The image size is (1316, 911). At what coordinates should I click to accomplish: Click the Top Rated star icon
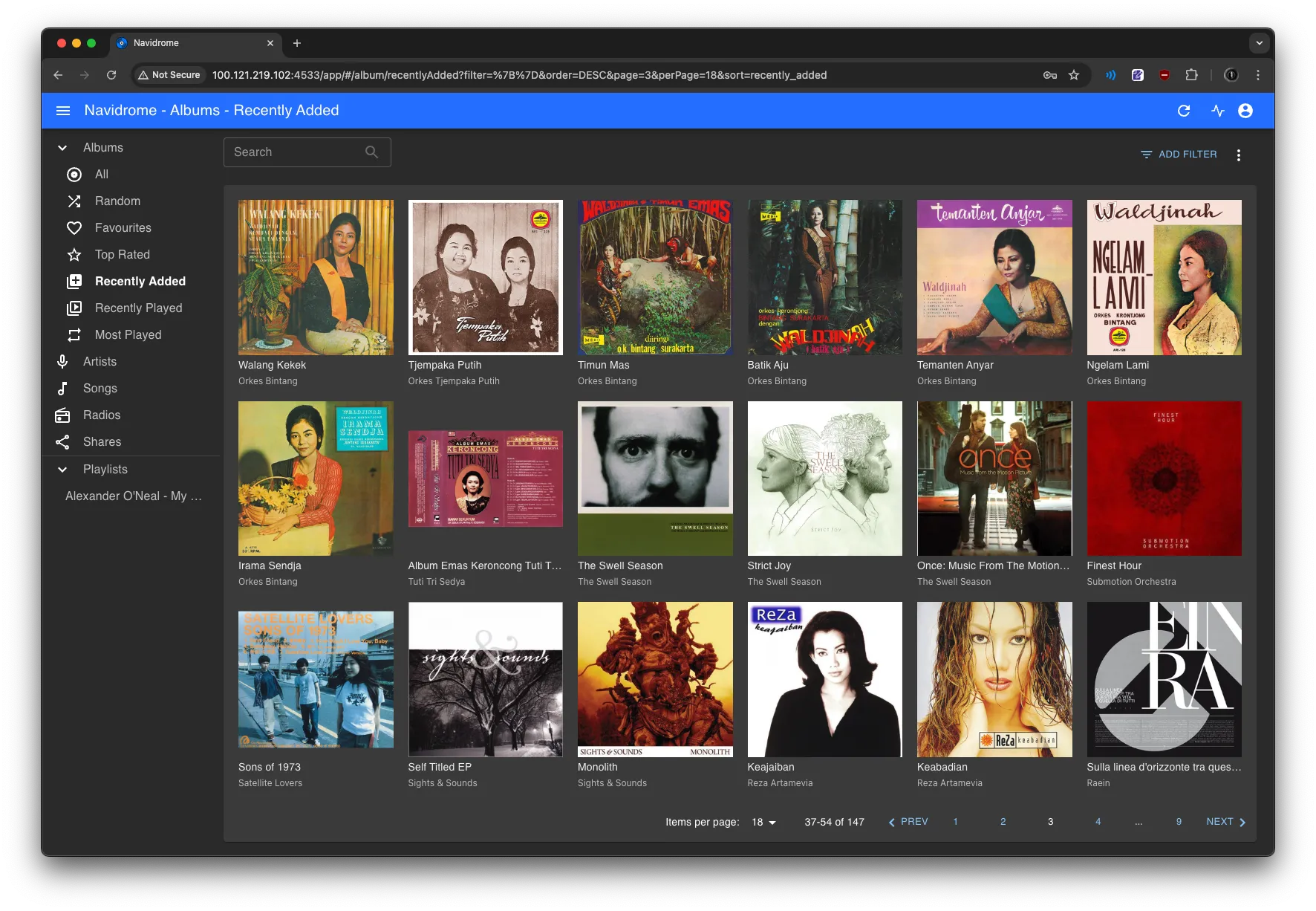[x=74, y=255]
